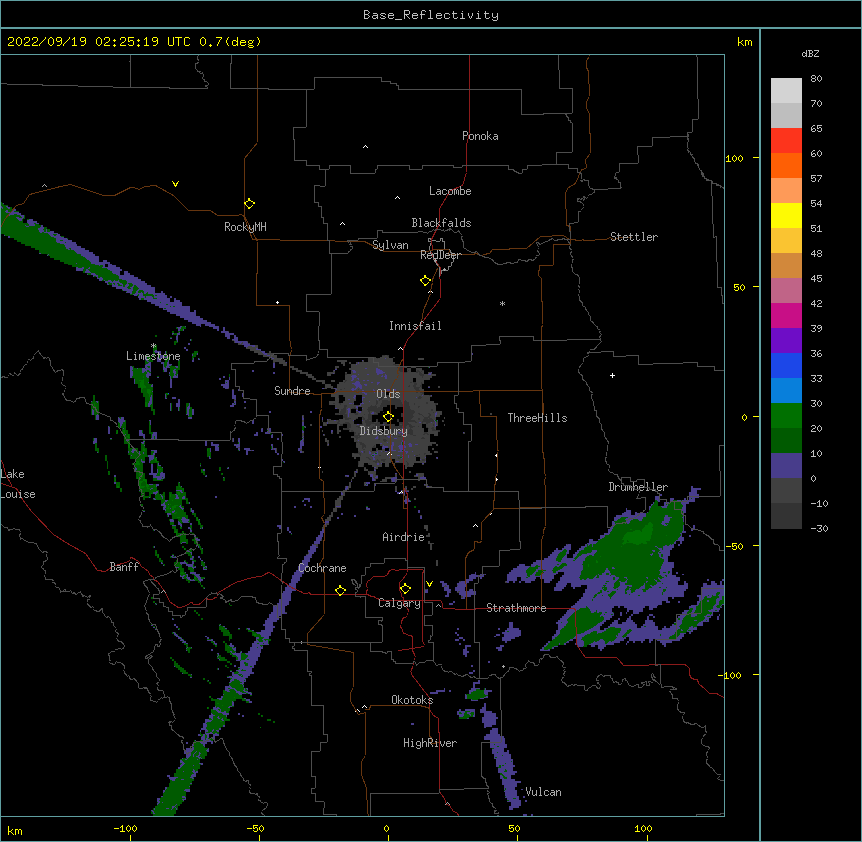Click the Okotoks town label

coord(412,700)
